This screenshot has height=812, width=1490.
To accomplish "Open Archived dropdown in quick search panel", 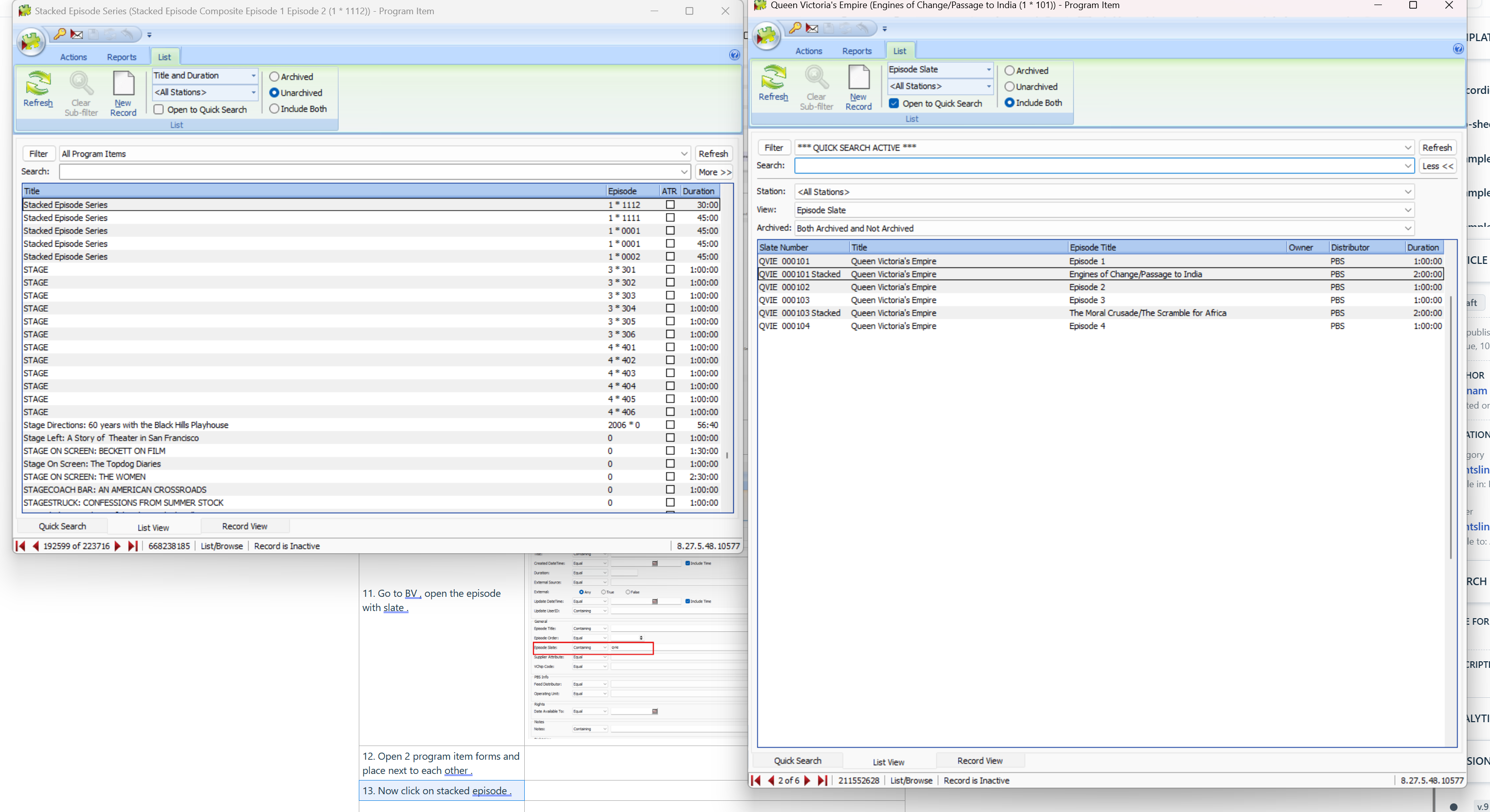I will (1407, 228).
